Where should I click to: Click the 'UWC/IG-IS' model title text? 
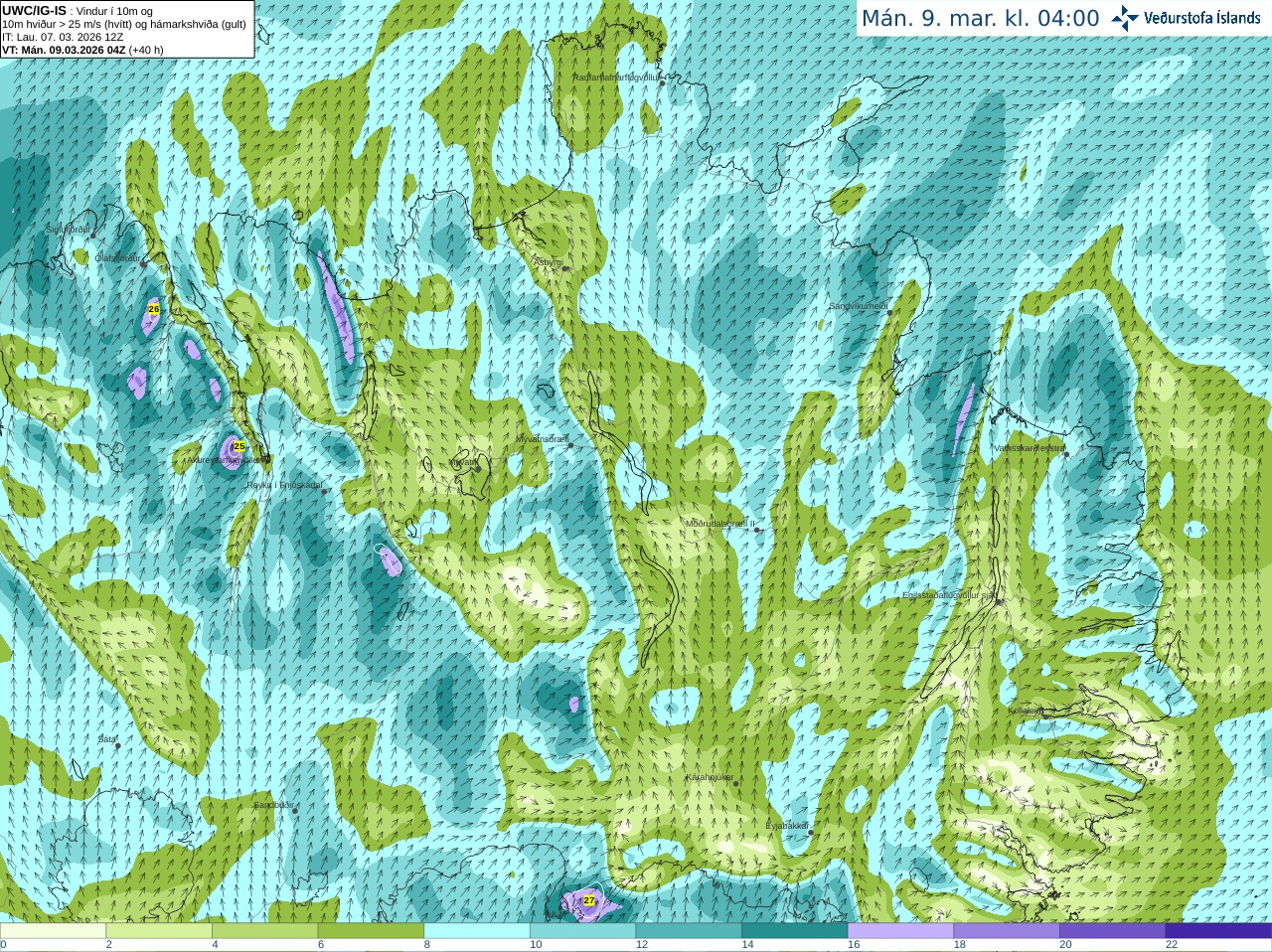35,11
